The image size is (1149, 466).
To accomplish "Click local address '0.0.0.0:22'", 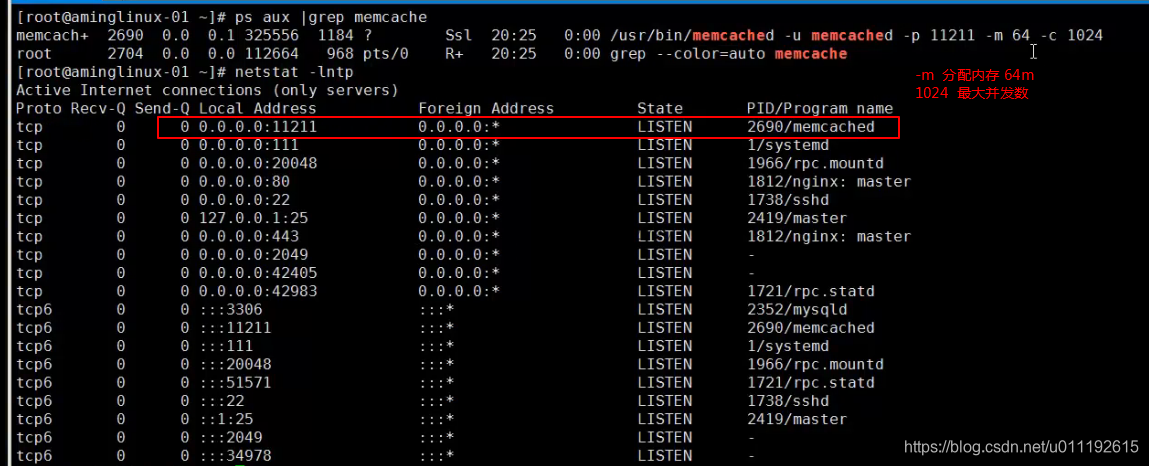I will coord(244,200).
